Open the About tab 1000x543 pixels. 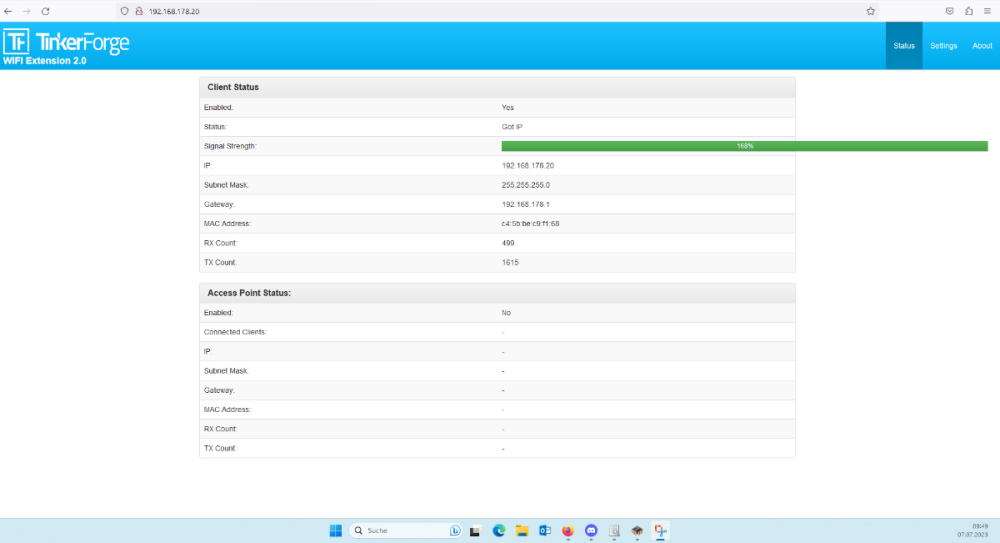982,46
